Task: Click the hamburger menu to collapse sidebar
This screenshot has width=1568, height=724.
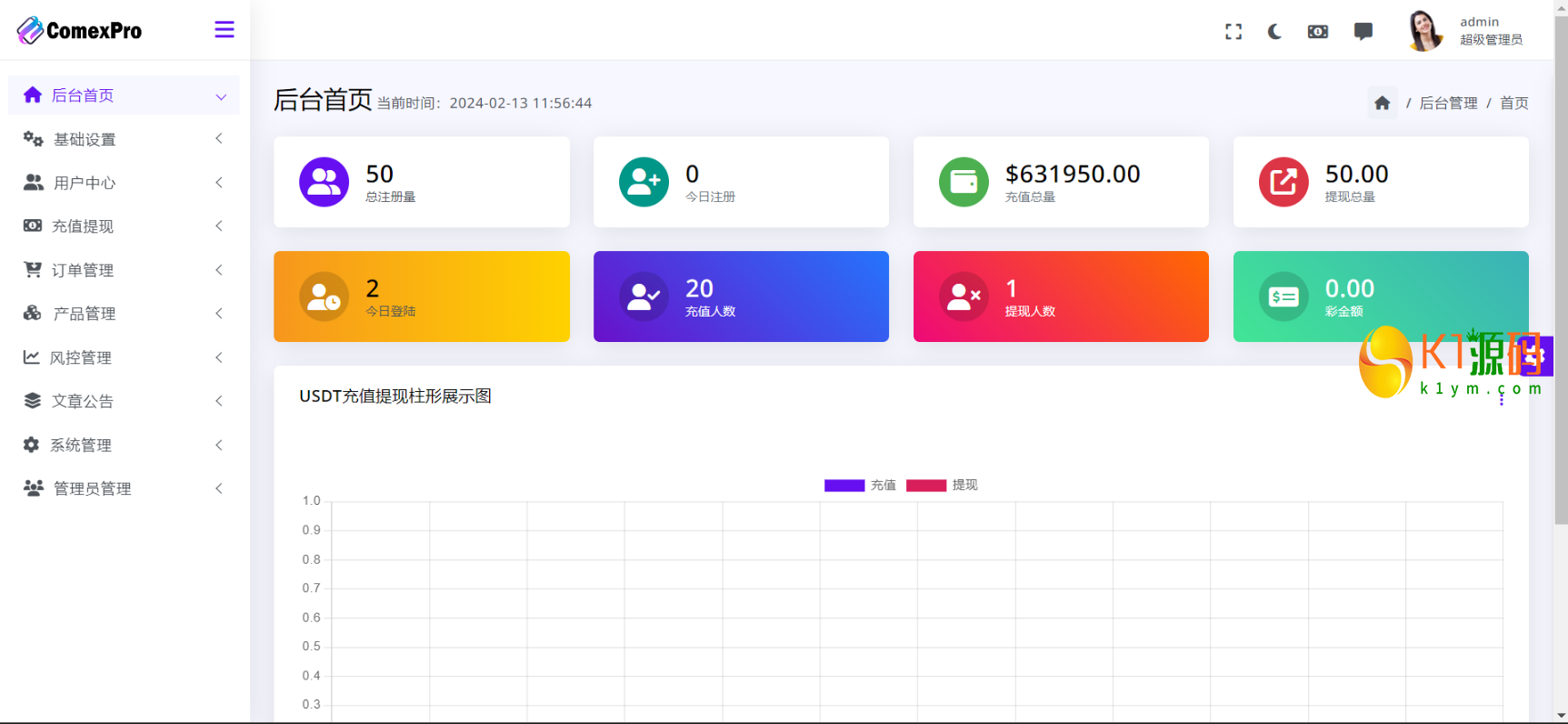Action: click(x=225, y=30)
